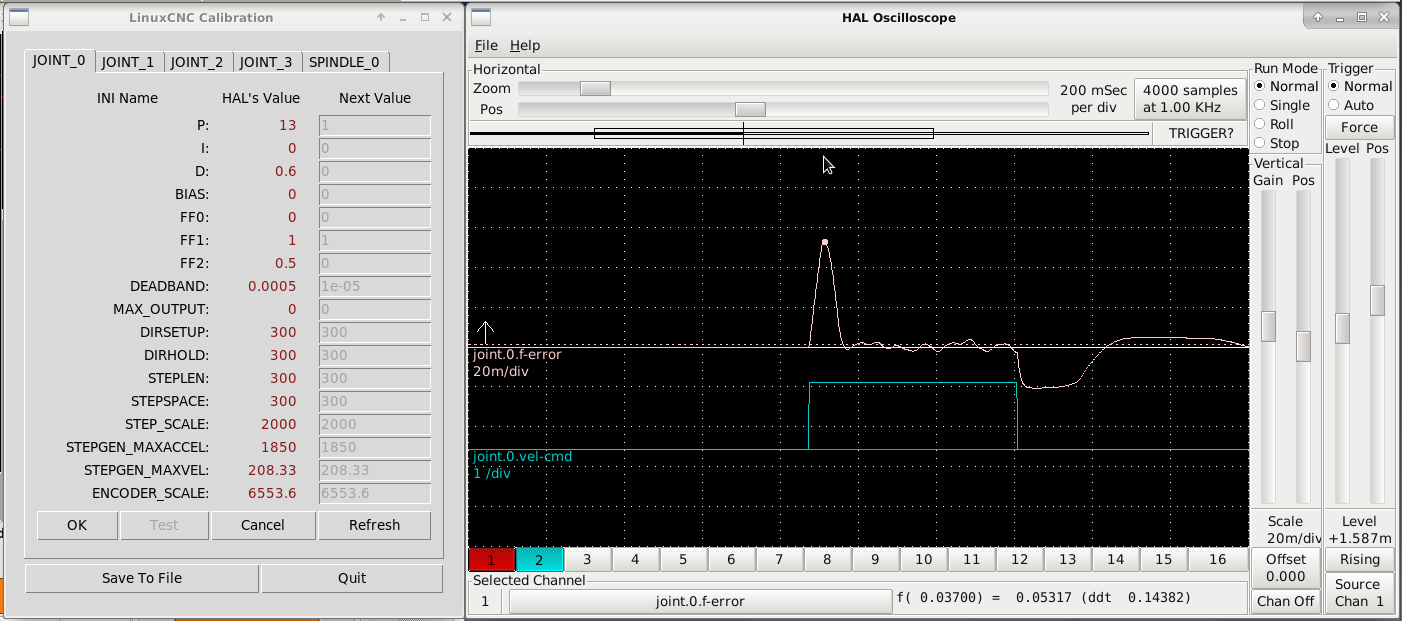Click the 200 mSec per div readout
1402x621 pixels.
pyautogui.click(x=1093, y=99)
